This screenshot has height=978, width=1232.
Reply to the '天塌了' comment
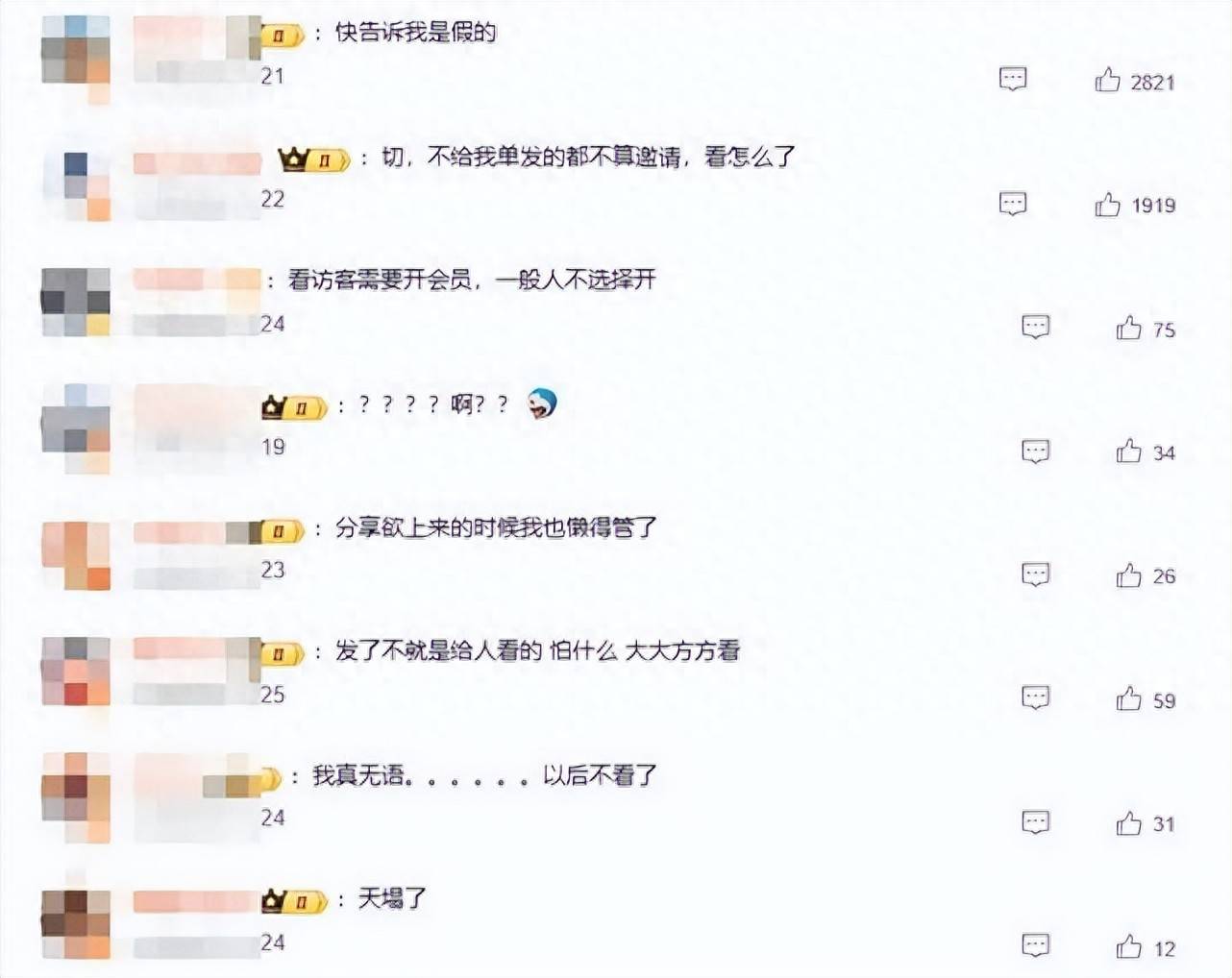coord(1035,945)
